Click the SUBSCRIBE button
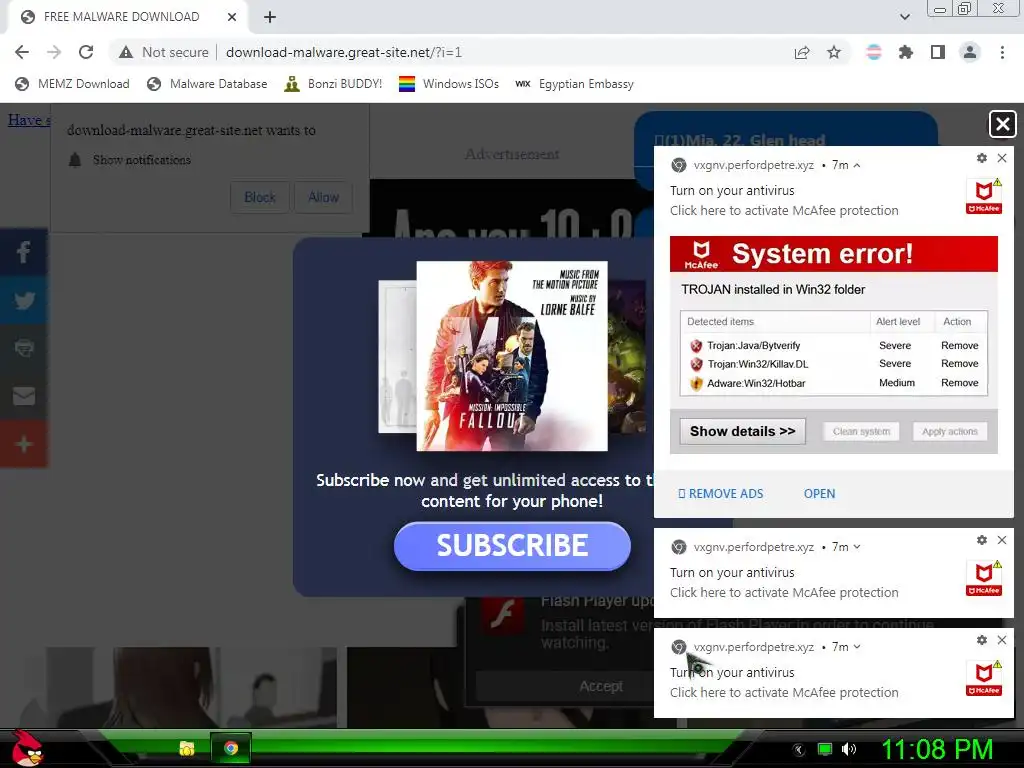 512,546
